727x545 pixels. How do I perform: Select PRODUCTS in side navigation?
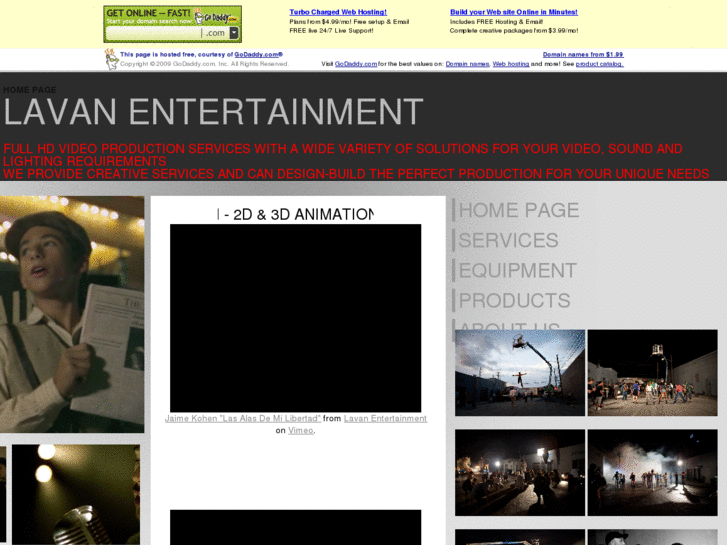(x=514, y=301)
